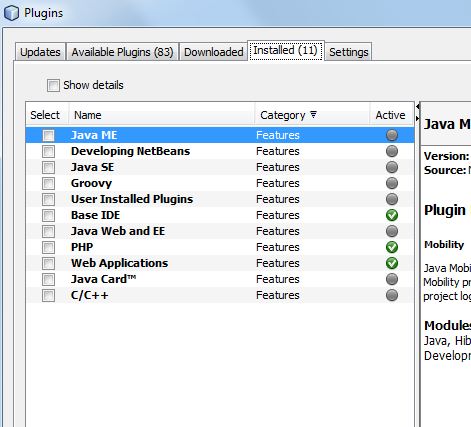Select the Java SE plugin name
471x427 pixels.
click(92, 167)
